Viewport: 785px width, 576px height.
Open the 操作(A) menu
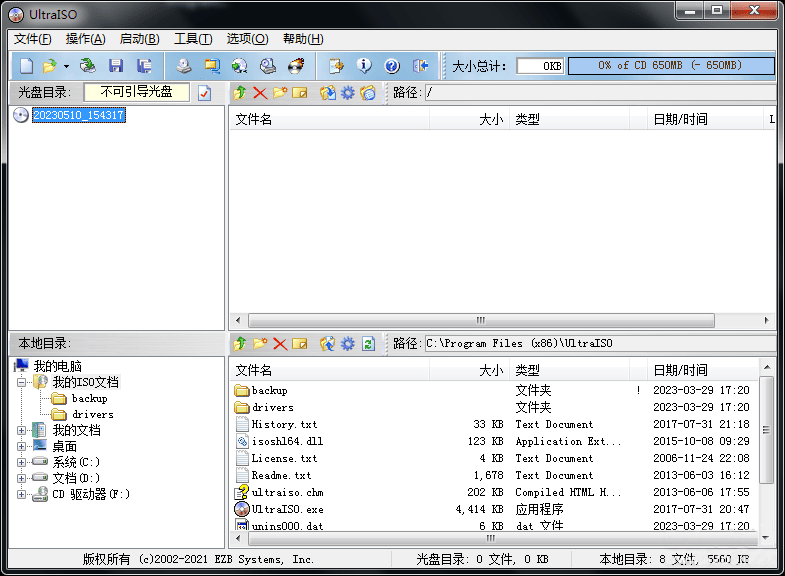click(86, 39)
